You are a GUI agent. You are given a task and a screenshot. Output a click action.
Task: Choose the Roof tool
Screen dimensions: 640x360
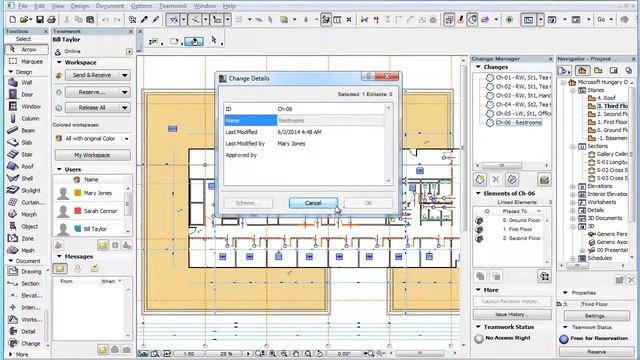pyautogui.click(x=26, y=167)
